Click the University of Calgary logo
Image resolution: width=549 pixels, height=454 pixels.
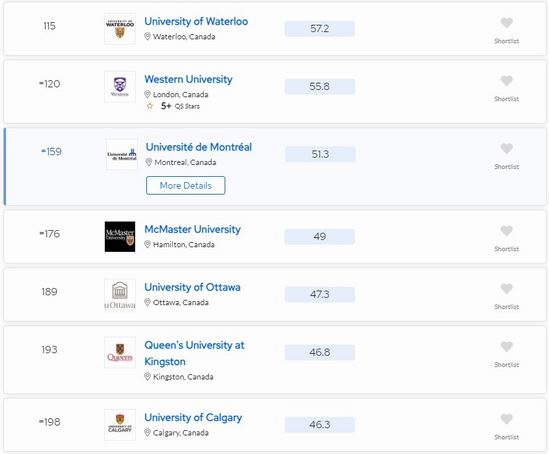[x=120, y=425]
